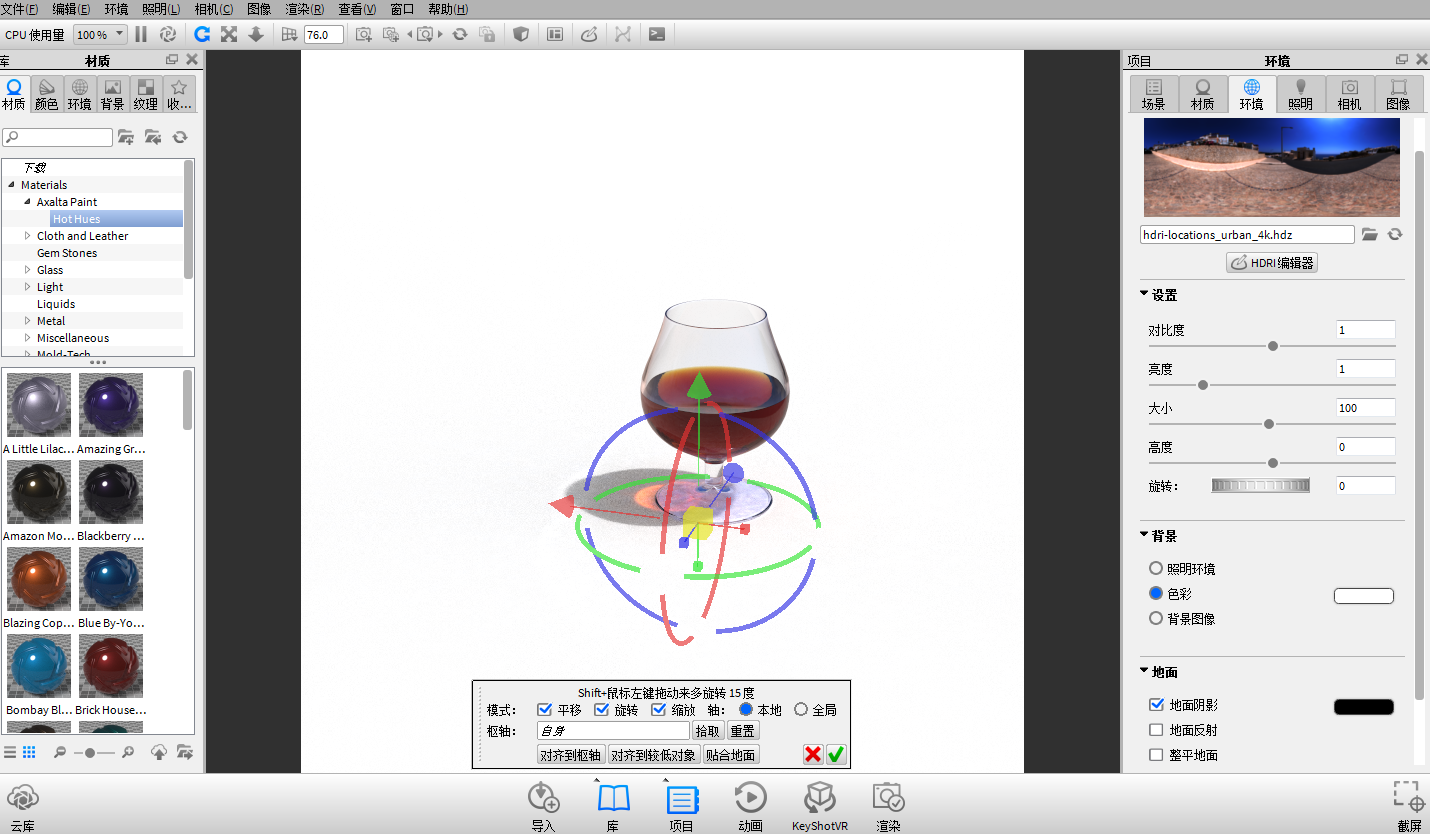Expand the Glass folder
Viewport: 1430px width, 834px height.
pyautogui.click(x=28, y=270)
